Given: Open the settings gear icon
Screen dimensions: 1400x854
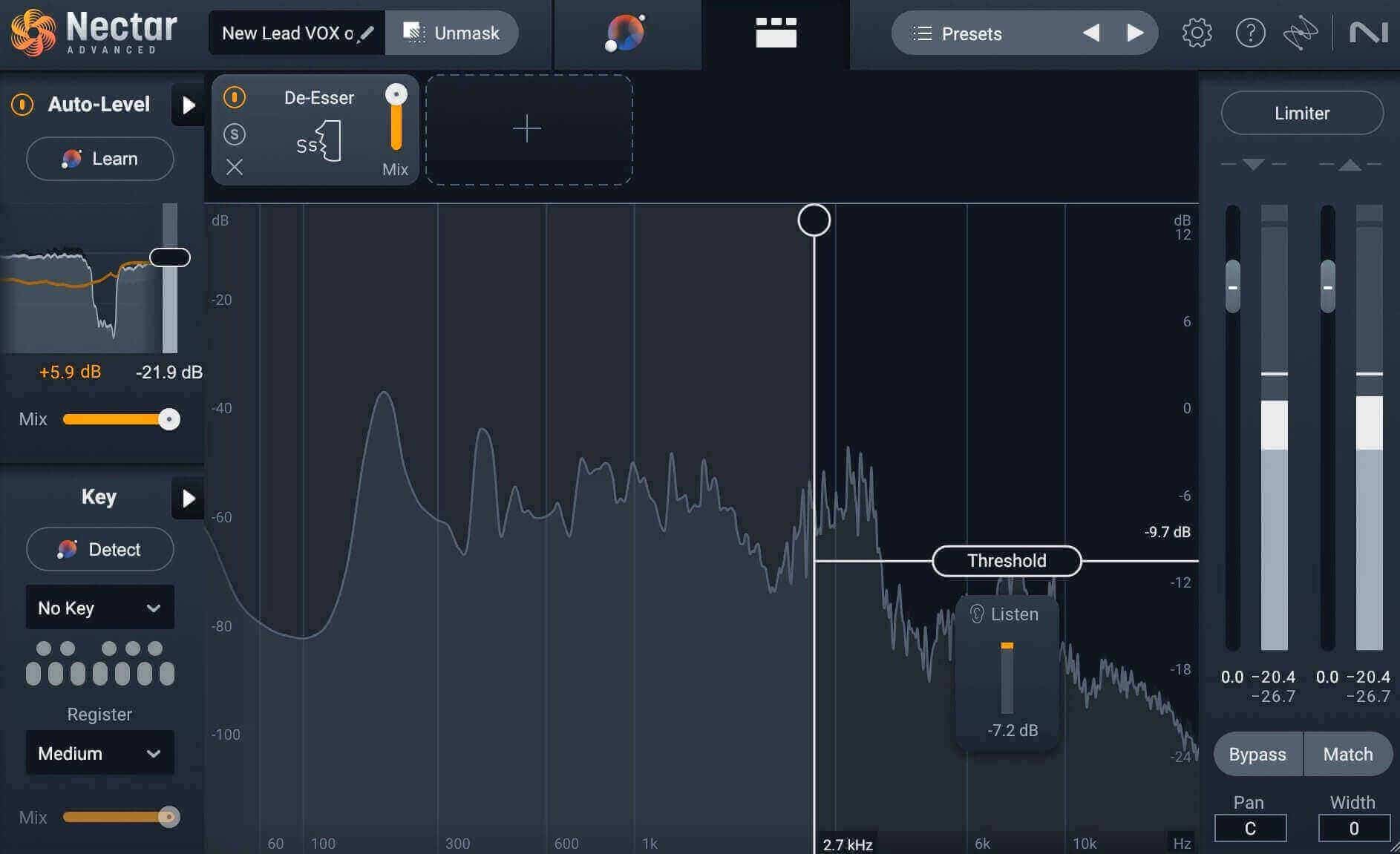Looking at the screenshot, I should tap(1197, 33).
